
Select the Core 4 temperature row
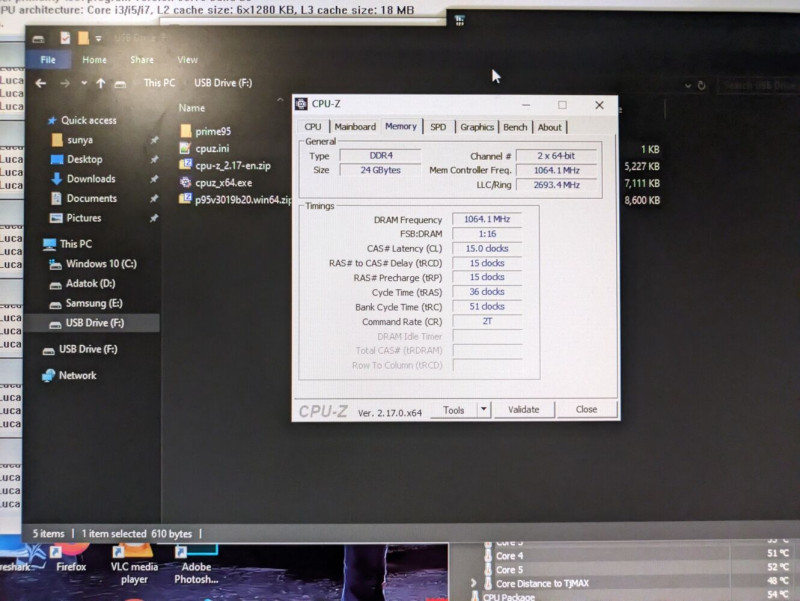[x=637, y=556]
